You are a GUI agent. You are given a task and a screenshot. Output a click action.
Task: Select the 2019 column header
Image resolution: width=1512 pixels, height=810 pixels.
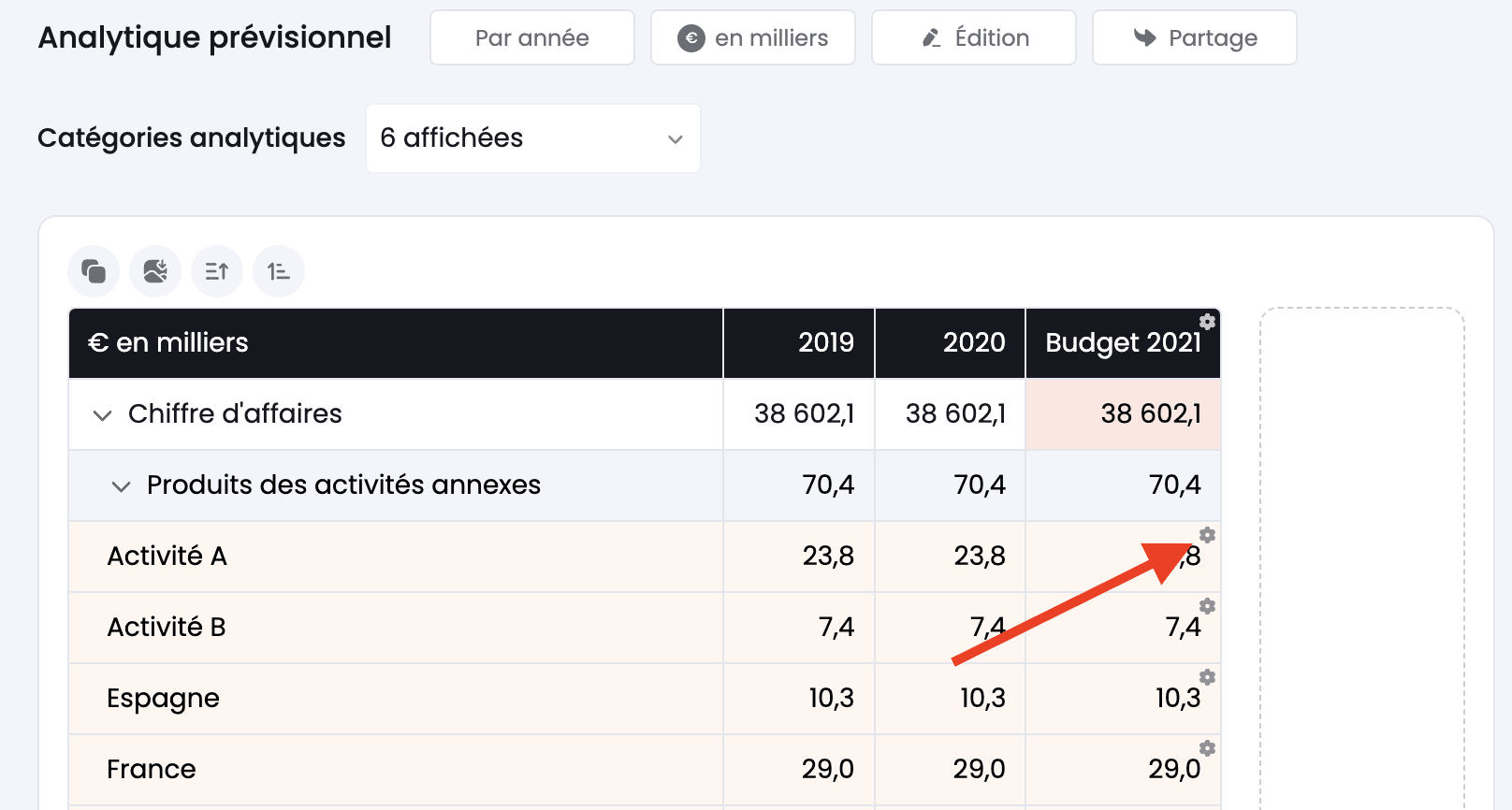[x=799, y=343]
